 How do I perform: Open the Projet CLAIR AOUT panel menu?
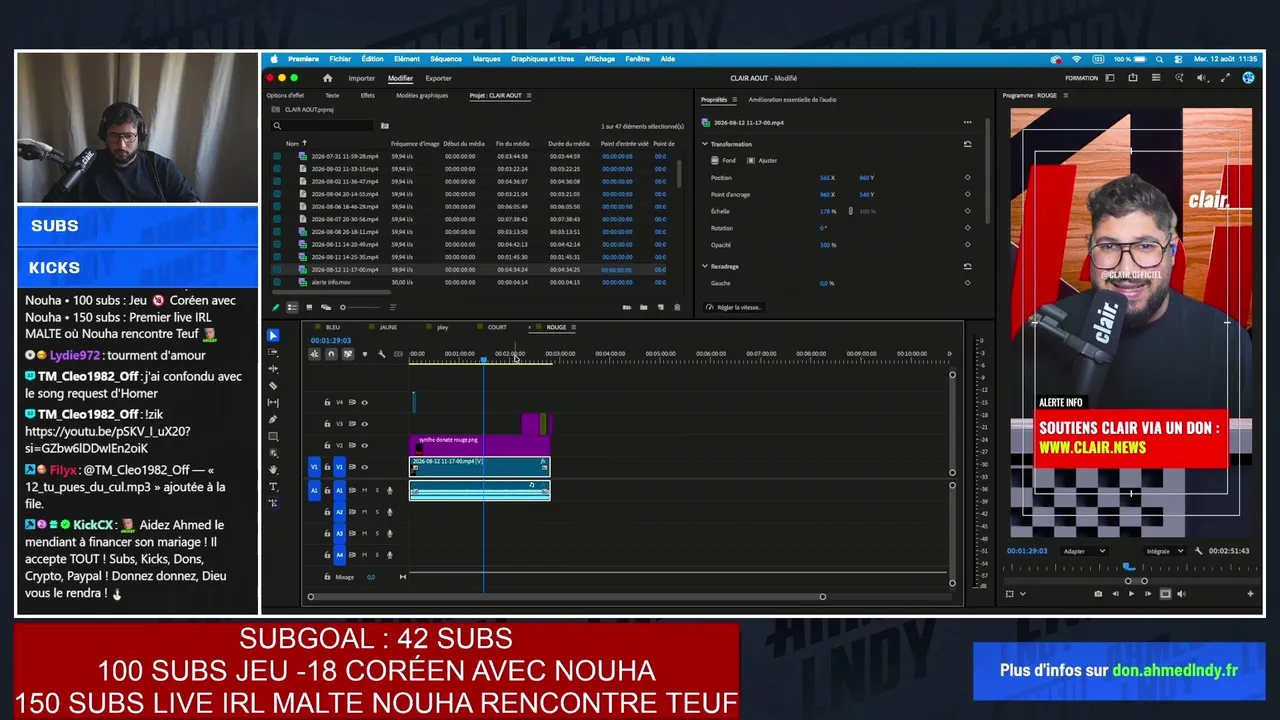pos(529,96)
